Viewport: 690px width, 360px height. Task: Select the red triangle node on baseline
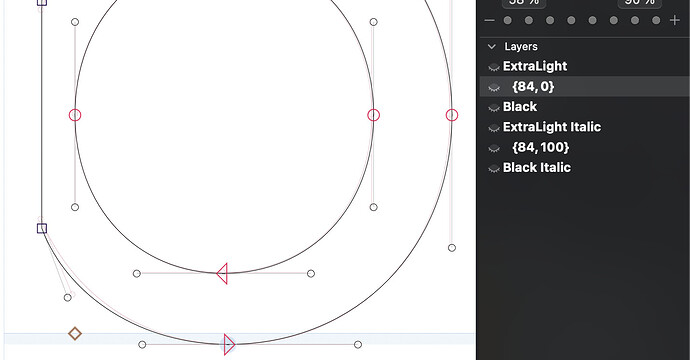tap(229, 344)
